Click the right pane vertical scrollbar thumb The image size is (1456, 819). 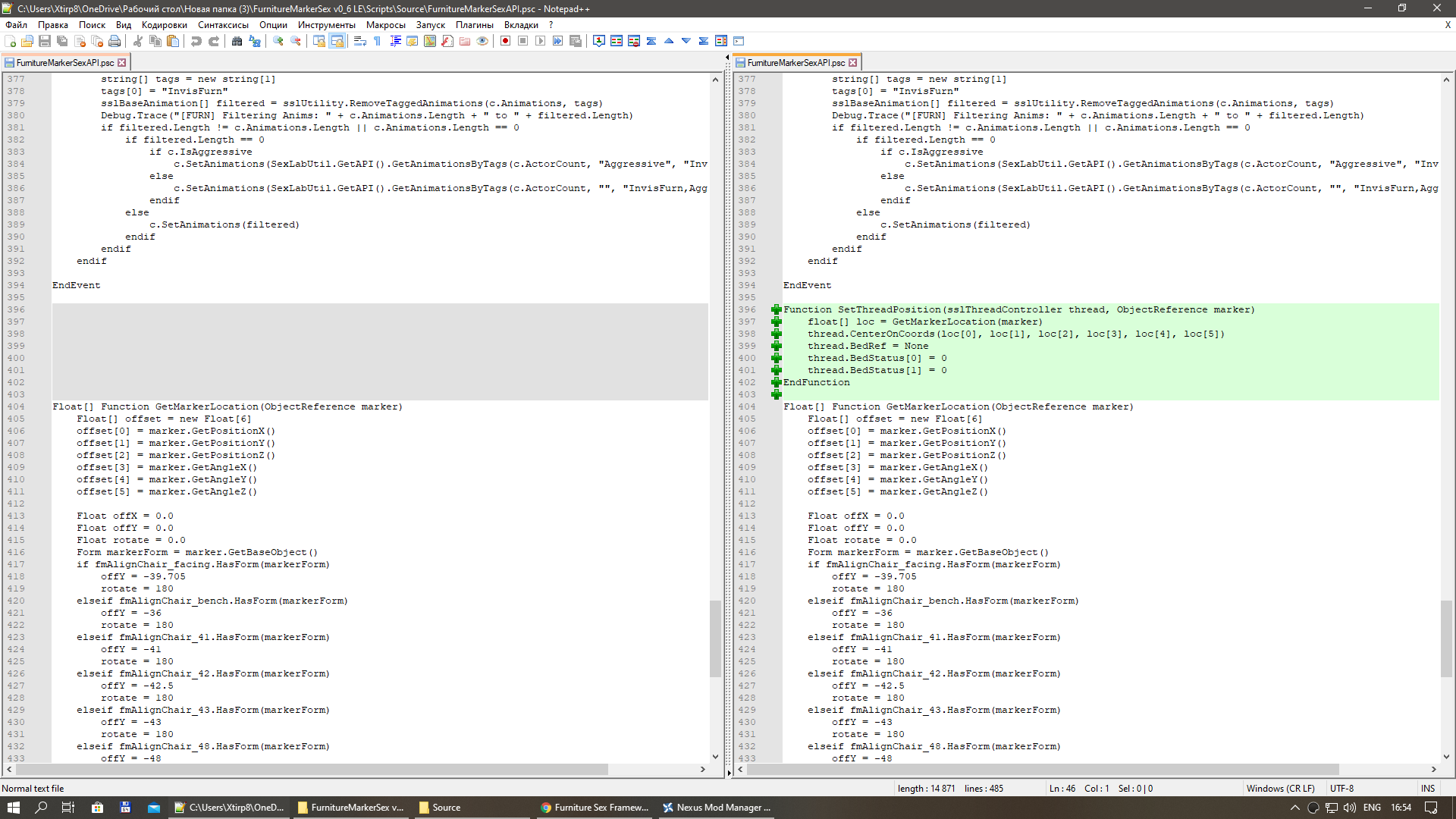pyautogui.click(x=1446, y=639)
